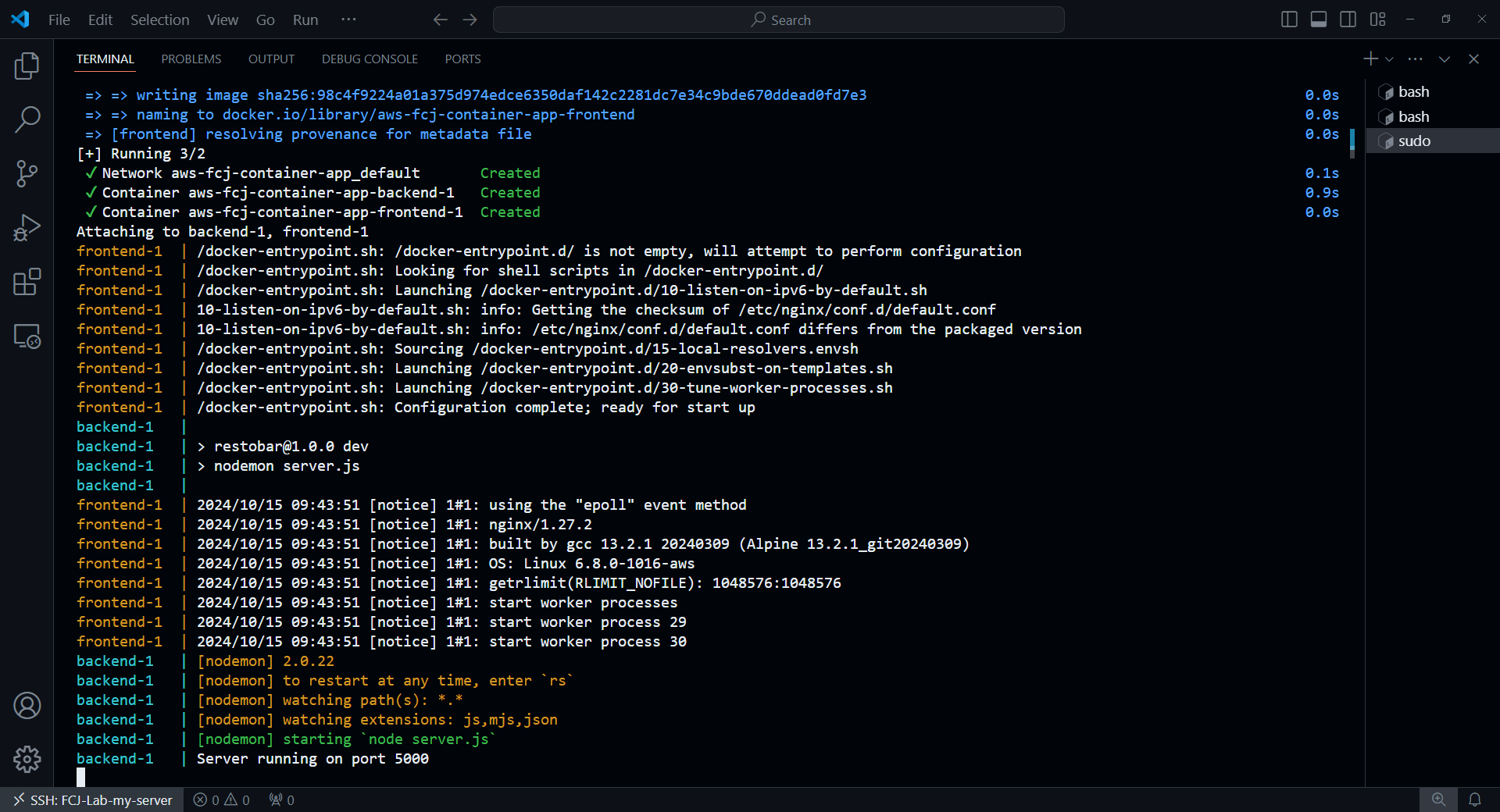Close the terminal panel
The width and height of the screenshot is (1500, 812).
pos(1473,59)
